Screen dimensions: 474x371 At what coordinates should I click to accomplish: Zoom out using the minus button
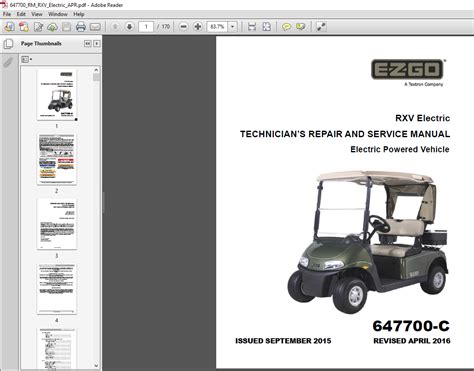184,27
